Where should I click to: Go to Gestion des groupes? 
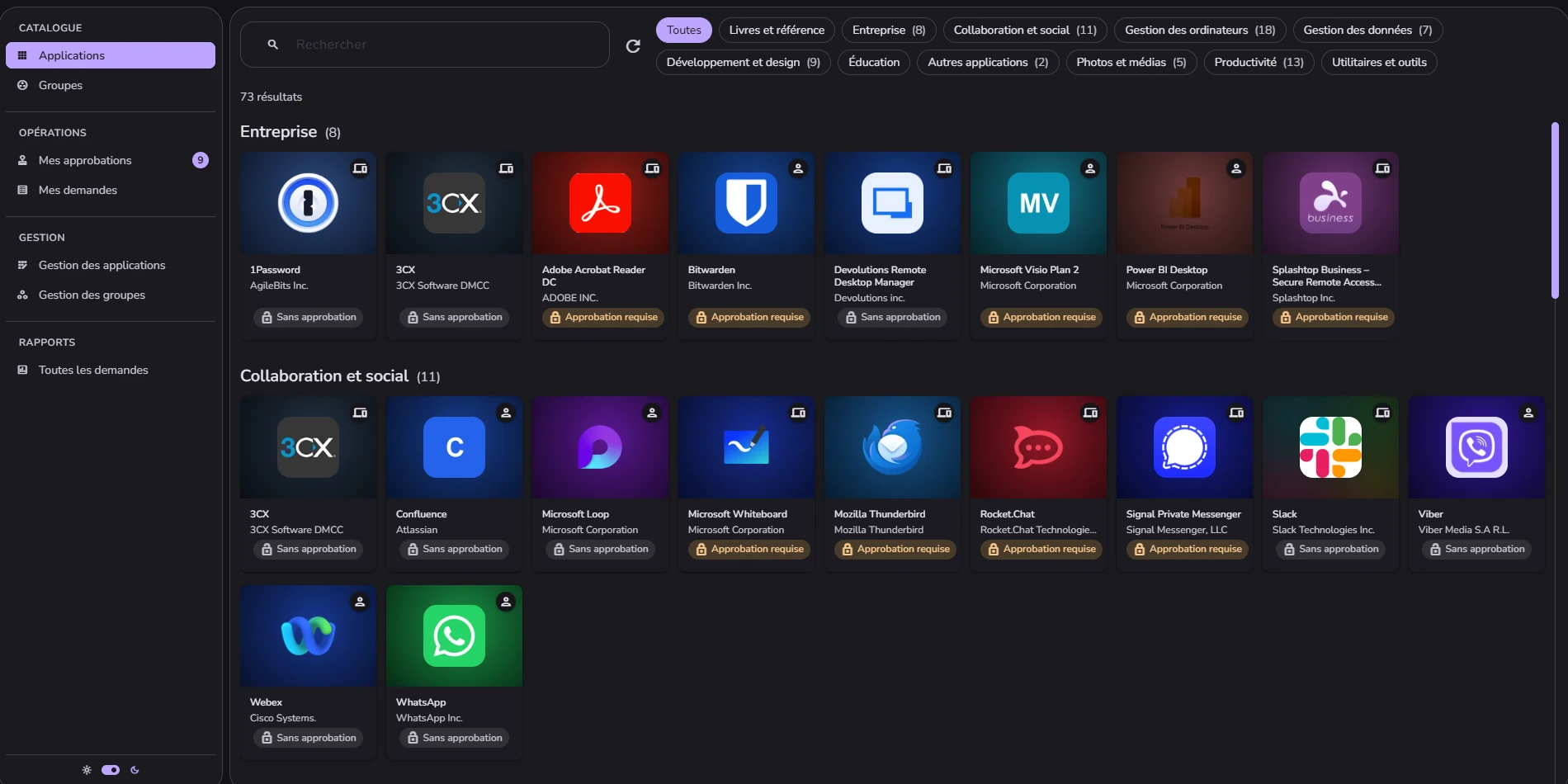click(111, 295)
